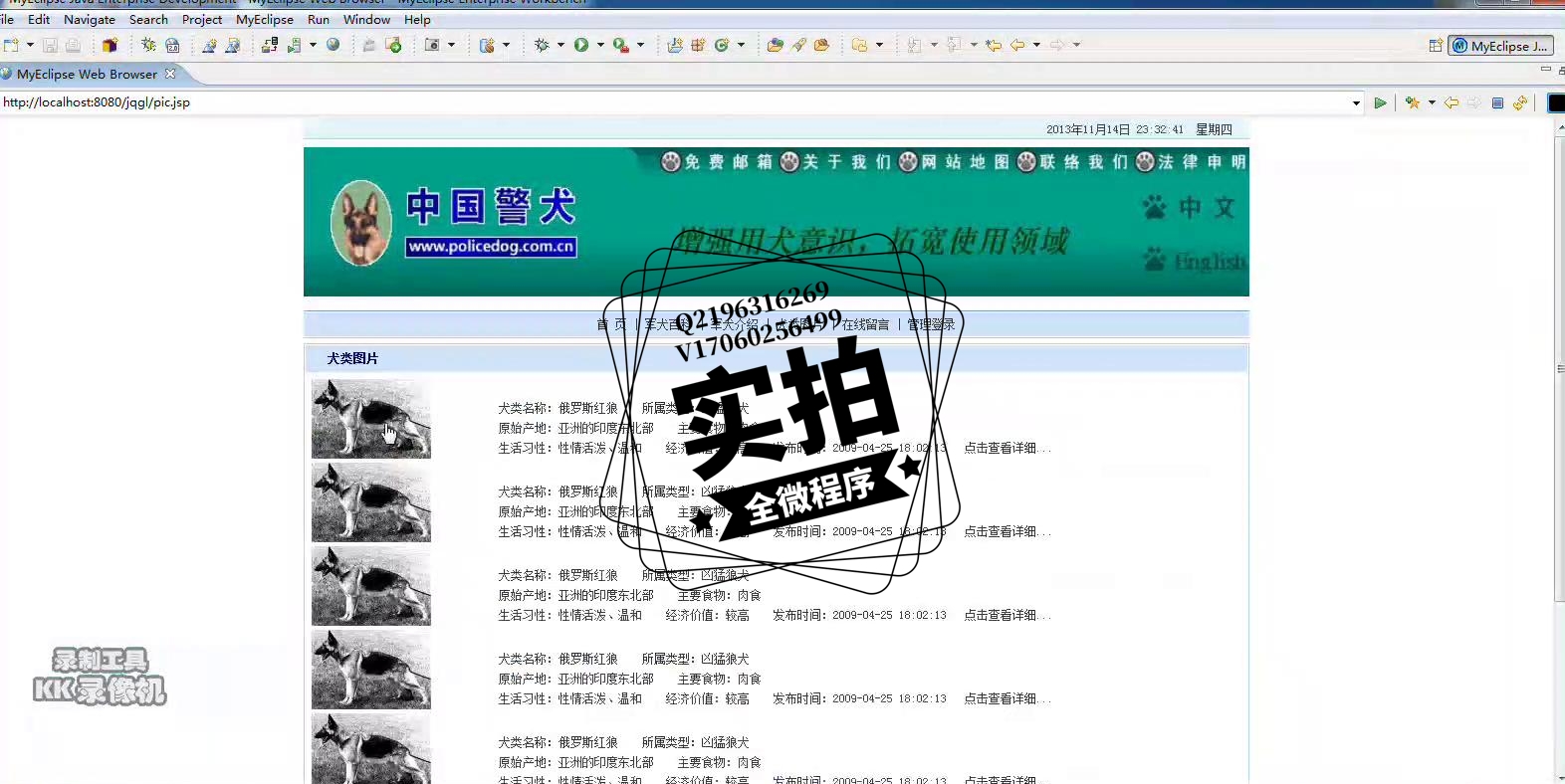Click the camera snapshot icon
The image size is (1565, 784).
[432, 45]
